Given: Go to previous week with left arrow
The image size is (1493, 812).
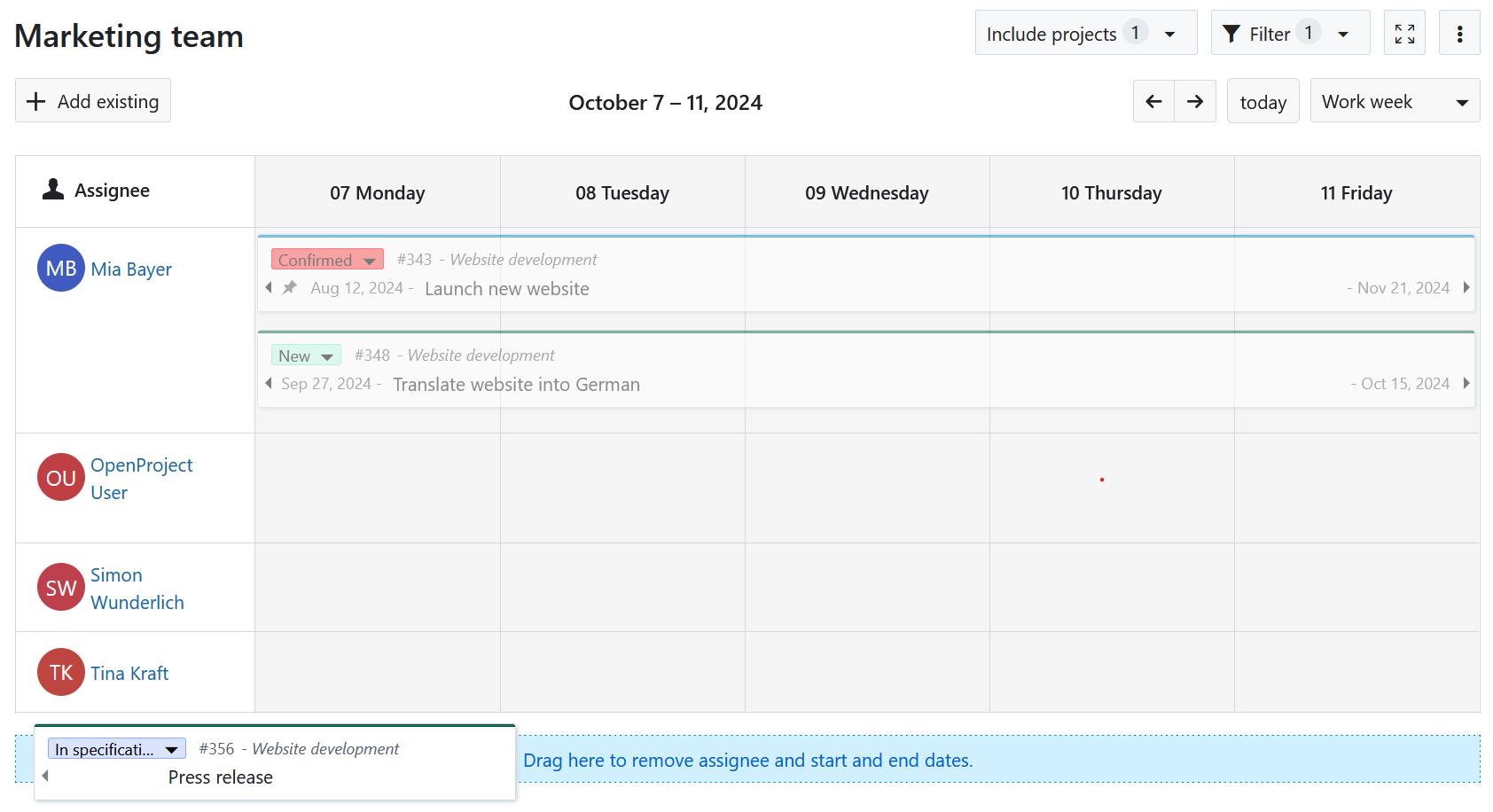Looking at the screenshot, I should 1153,101.
